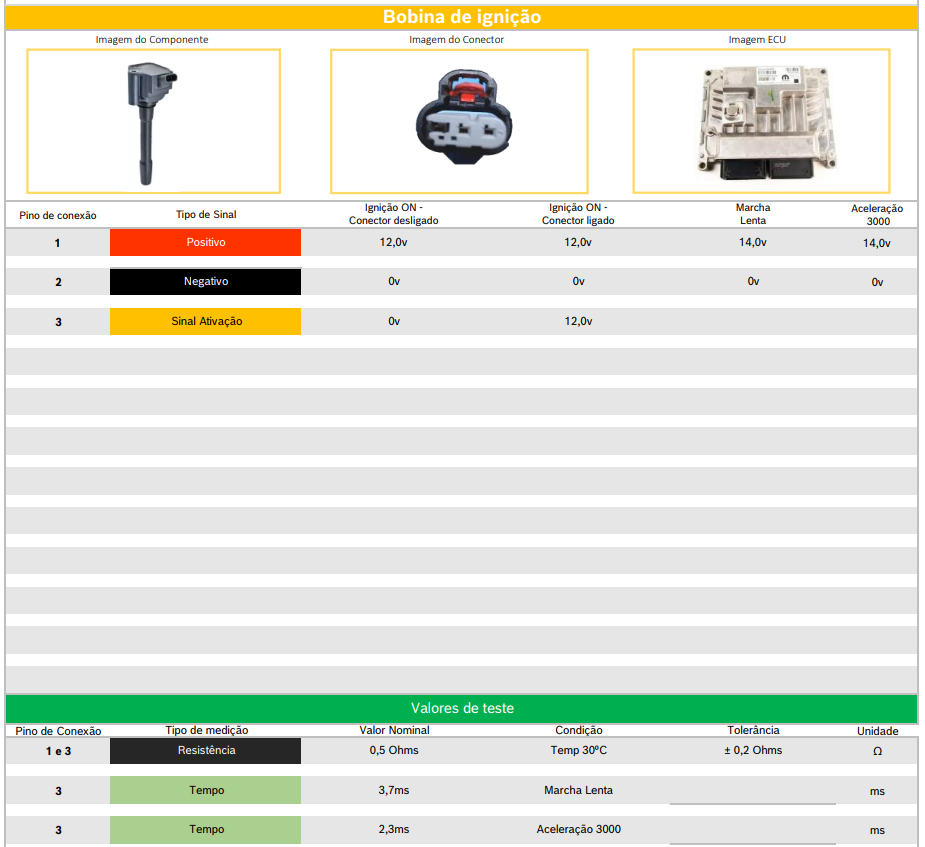Click the black 'Negativo' signal cell
Image resolution: width=925 pixels, height=847 pixels.
tap(205, 281)
